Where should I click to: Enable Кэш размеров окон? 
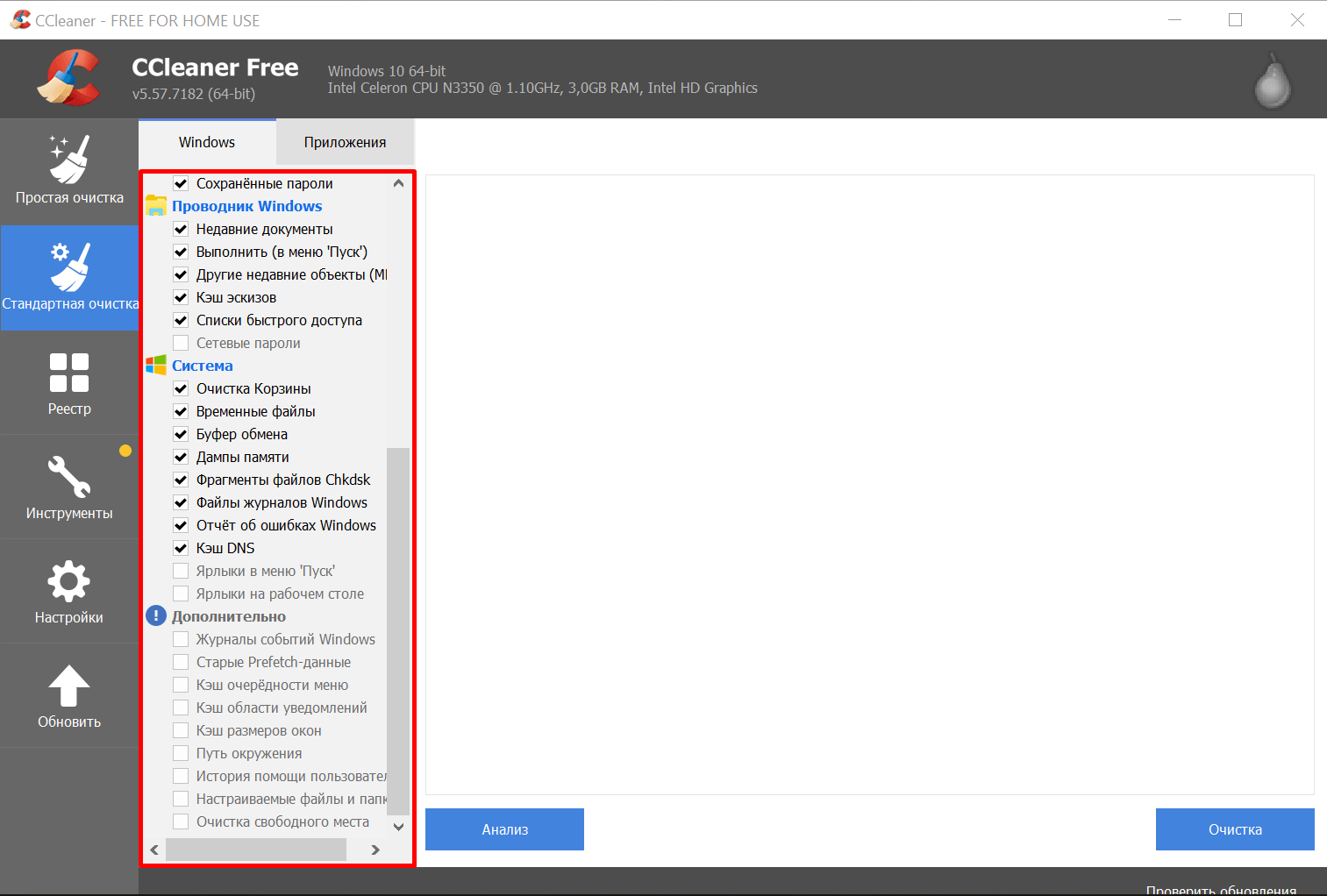pyautogui.click(x=181, y=730)
